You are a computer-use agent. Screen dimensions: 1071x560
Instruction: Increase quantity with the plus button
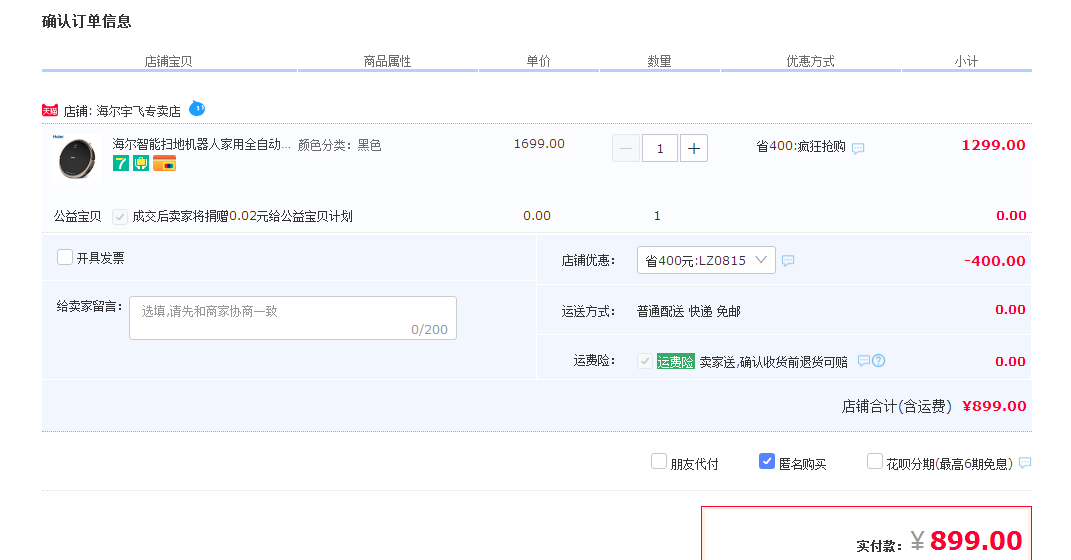point(694,148)
